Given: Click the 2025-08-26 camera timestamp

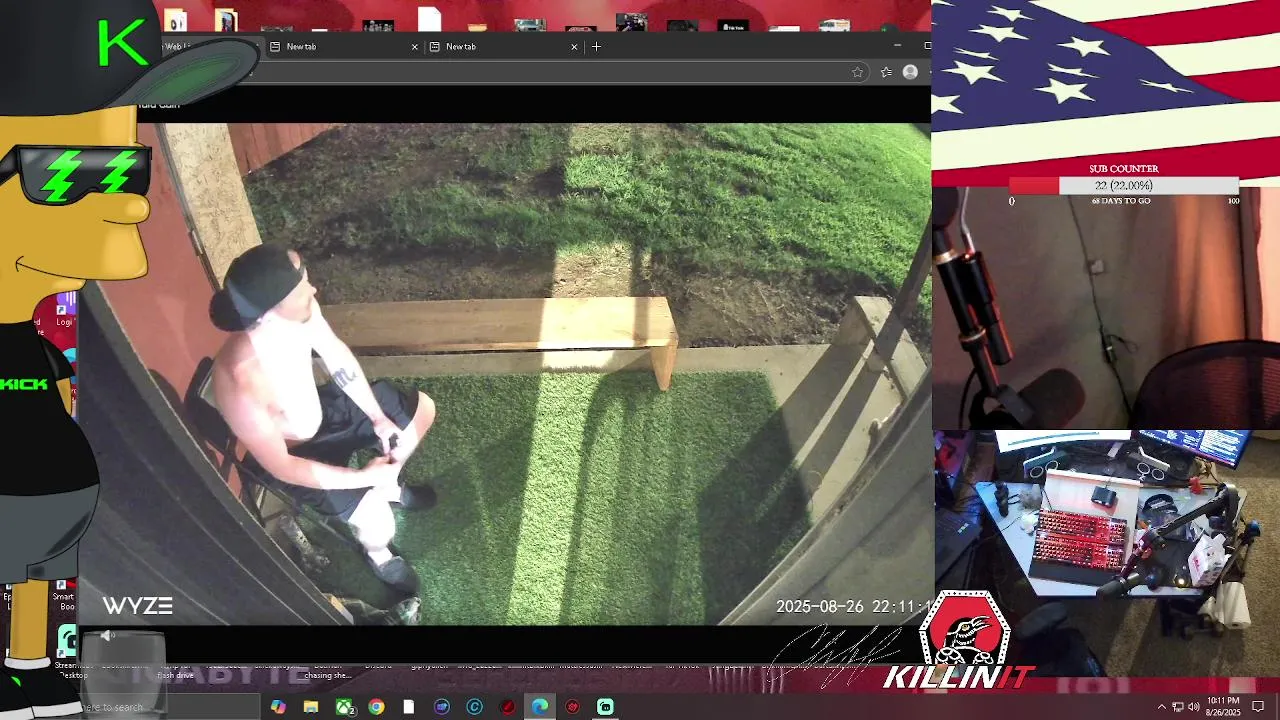Looking at the screenshot, I should (853, 606).
